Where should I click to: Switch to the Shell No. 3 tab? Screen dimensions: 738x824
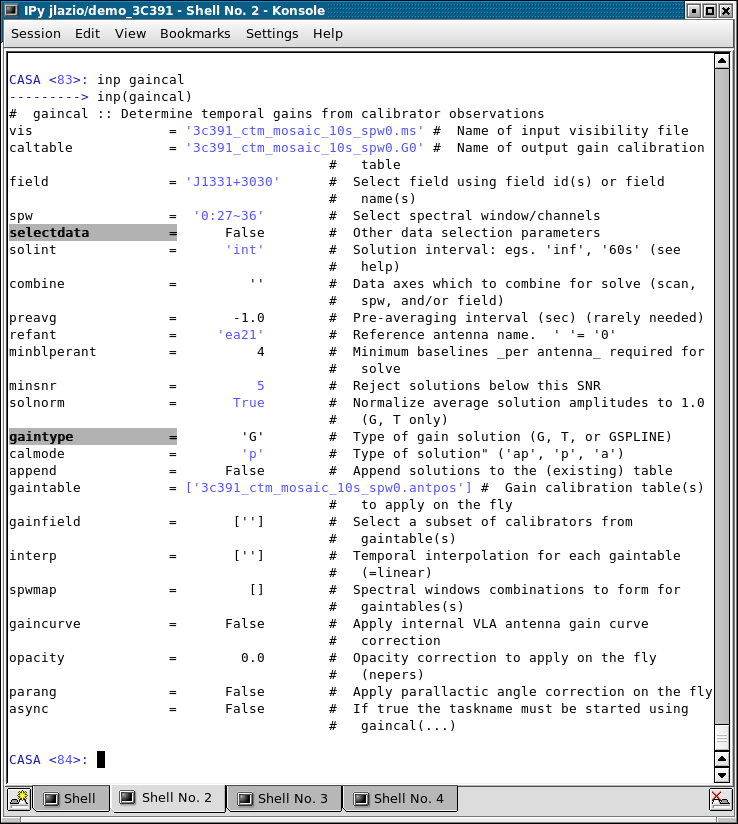[284, 799]
